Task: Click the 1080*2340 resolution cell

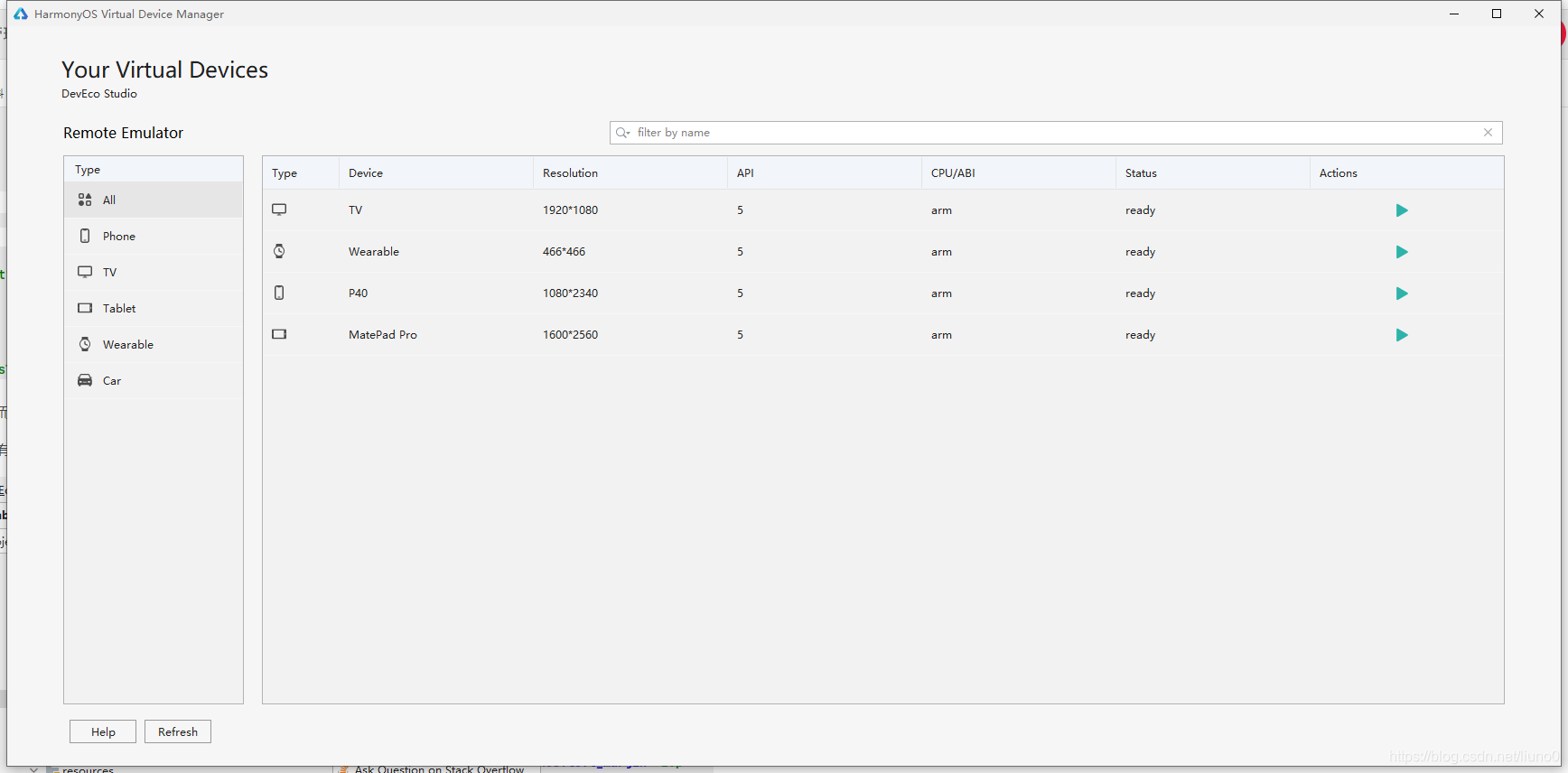Action: pyautogui.click(x=570, y=293)
